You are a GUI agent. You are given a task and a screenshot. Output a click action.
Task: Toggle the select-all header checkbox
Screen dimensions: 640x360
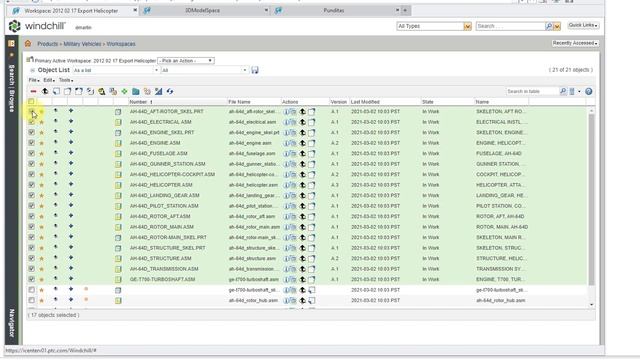31,102
